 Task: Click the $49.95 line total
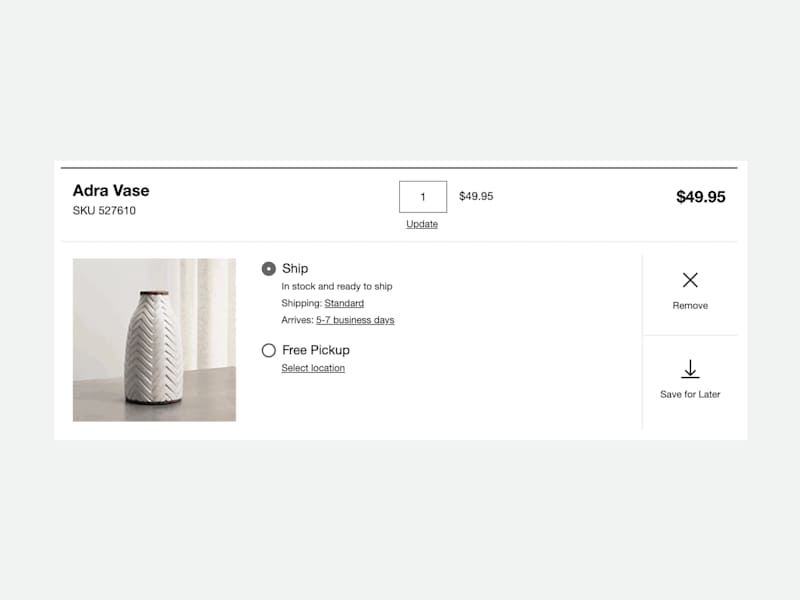pos(700,197)
